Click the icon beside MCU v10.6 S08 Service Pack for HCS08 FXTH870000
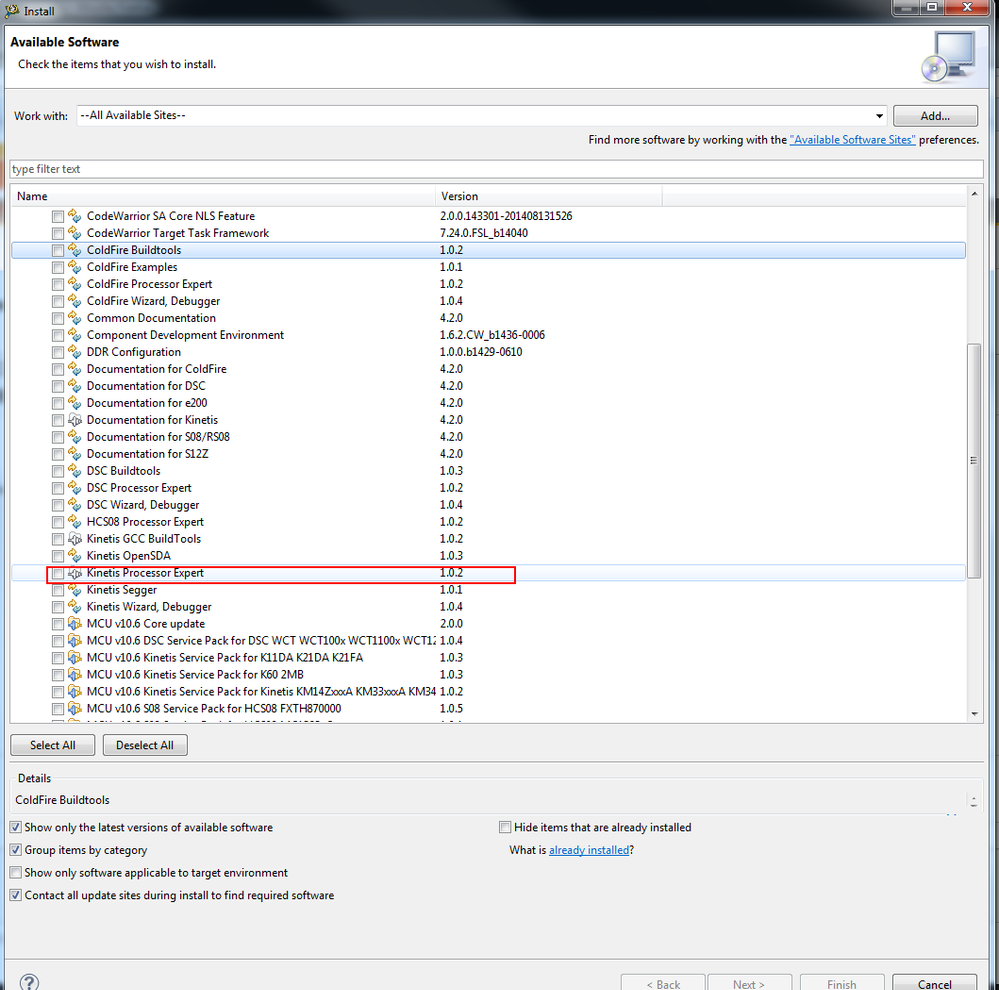The width and height of the screenshot is (999, 990). pyautogui.click(x=75, y=708)
